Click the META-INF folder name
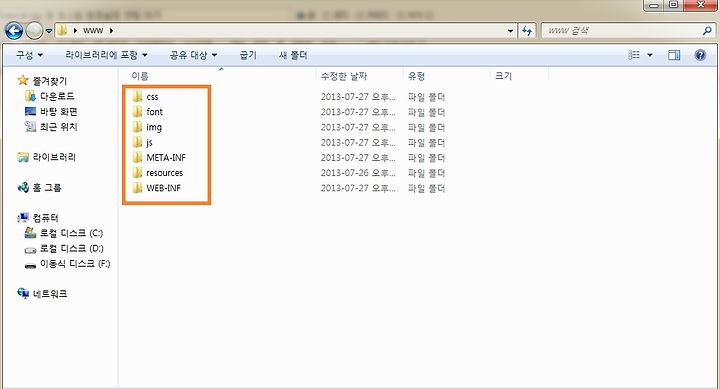Screen dimensions: 720x389 (166, 158)
